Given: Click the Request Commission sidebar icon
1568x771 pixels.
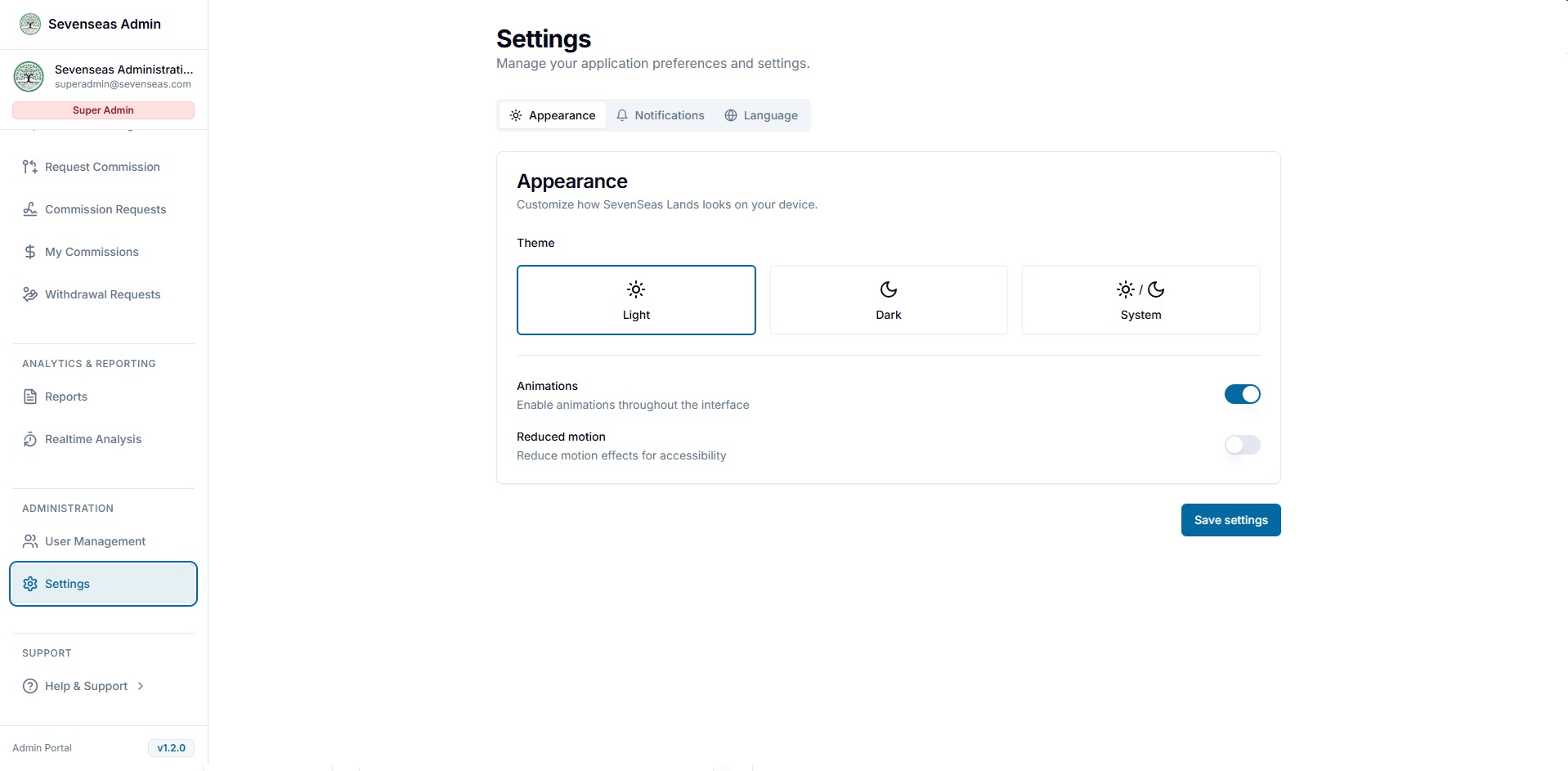Looking at the screenshot, I should pos(30,167).
